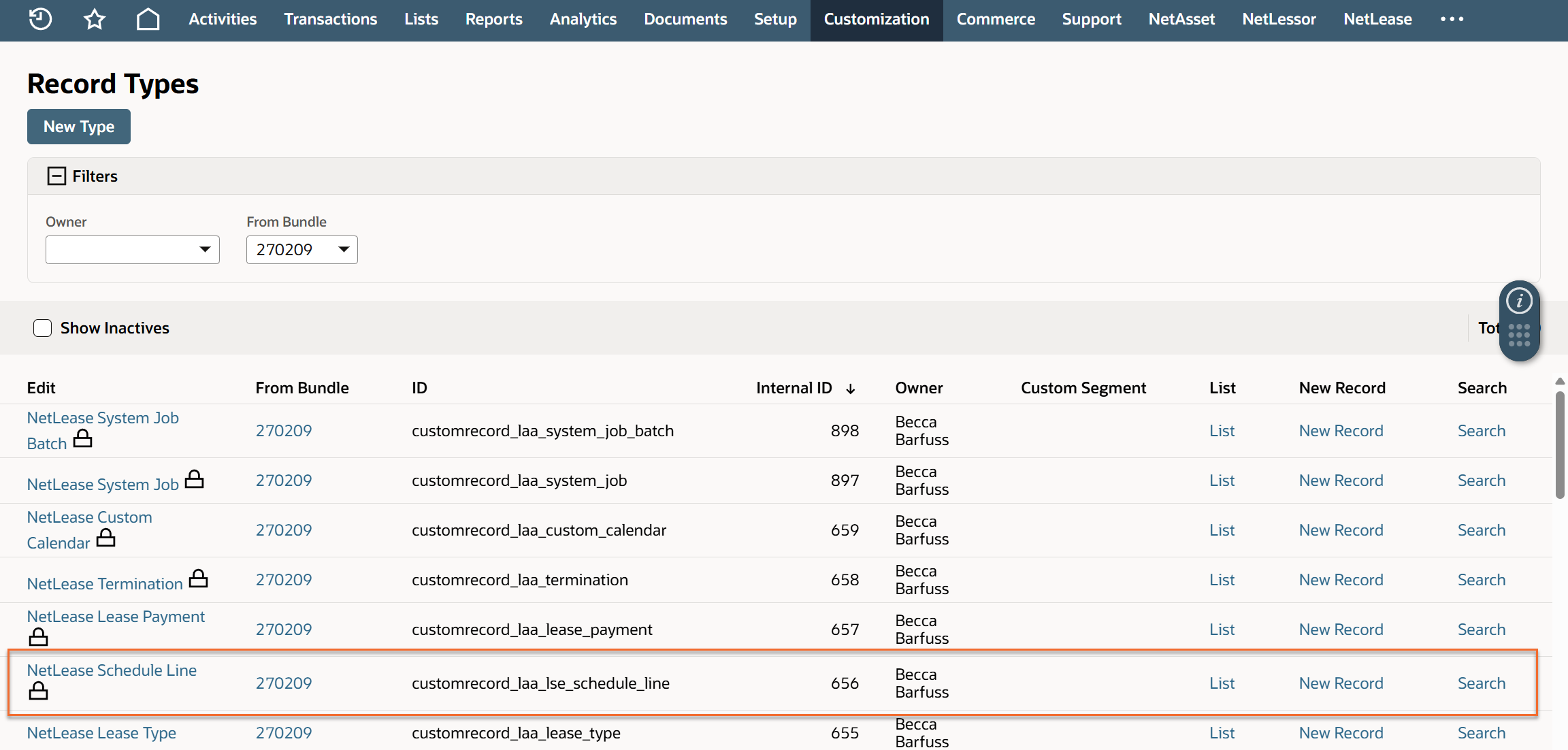Click the Shortcuts star icon
This screenshot has height=750, width=1568.
(x=95, y=19)
